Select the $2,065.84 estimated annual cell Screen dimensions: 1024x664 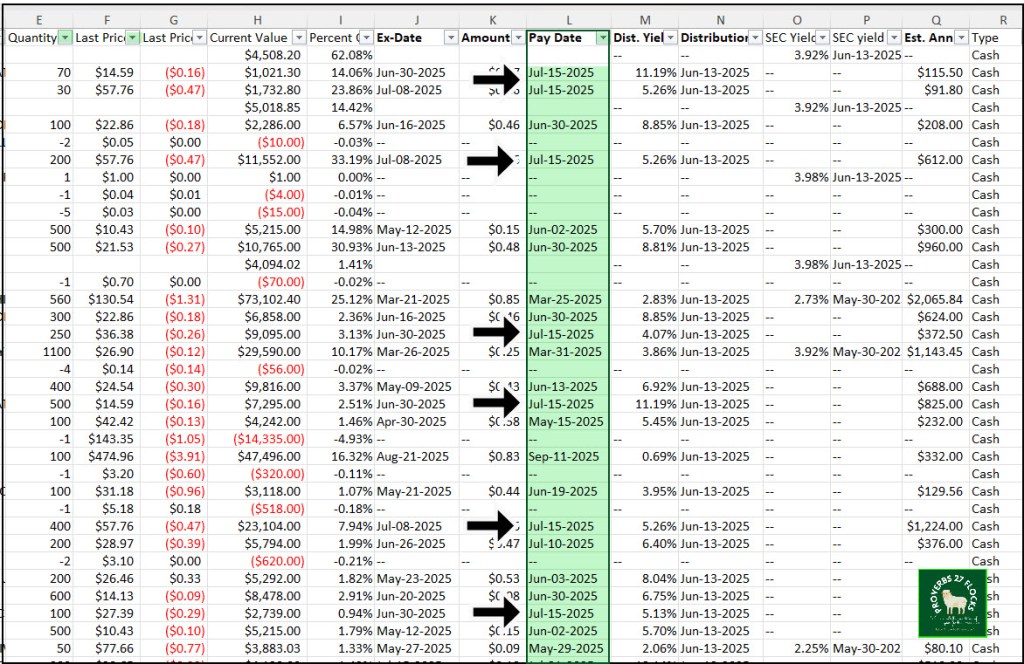click(933, 299)
